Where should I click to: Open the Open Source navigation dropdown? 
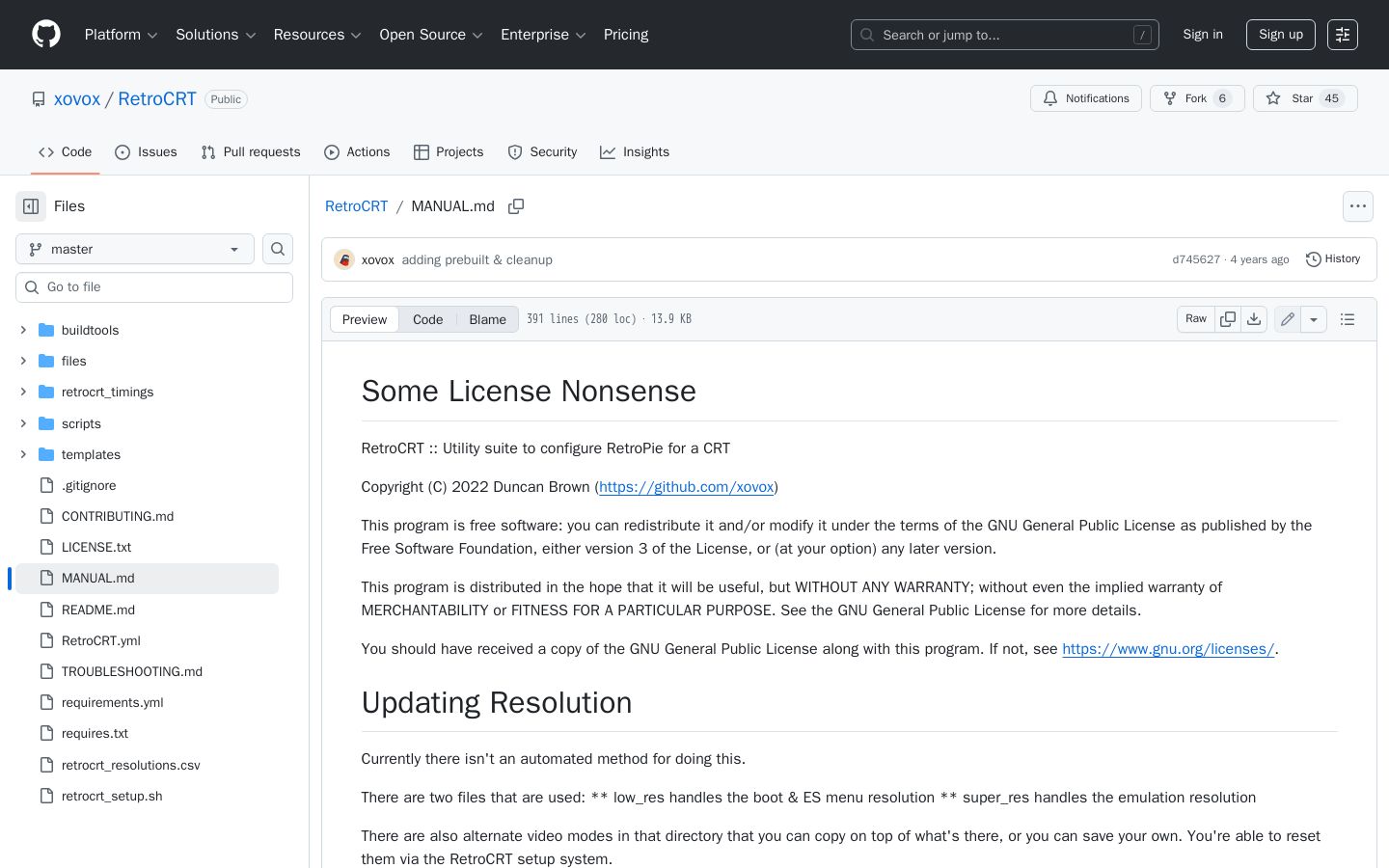click(x=431, y=35)
